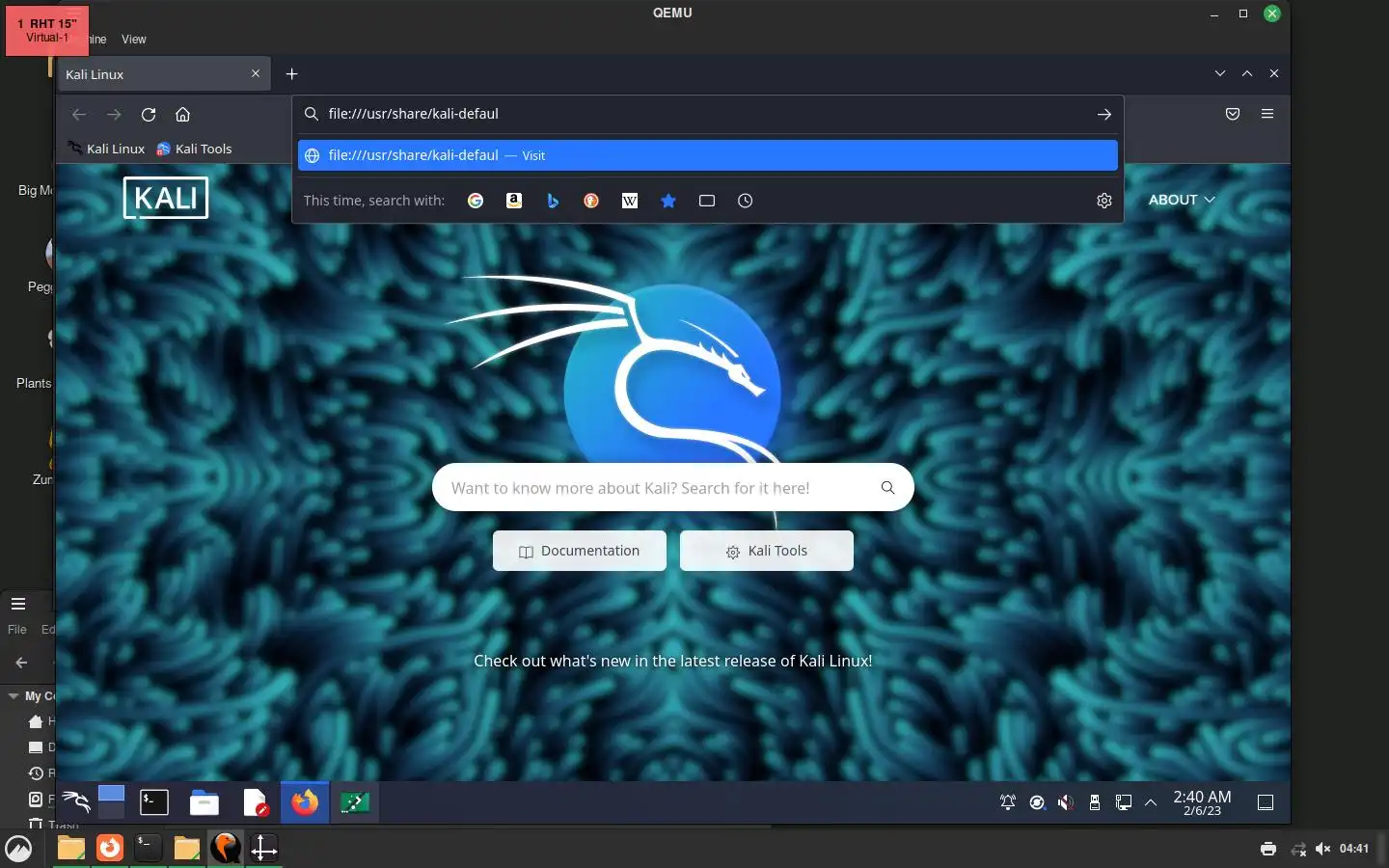The width and height of the screenshot is (1389, 868).
Task: Search in open tabs icon
Action: 707,201
